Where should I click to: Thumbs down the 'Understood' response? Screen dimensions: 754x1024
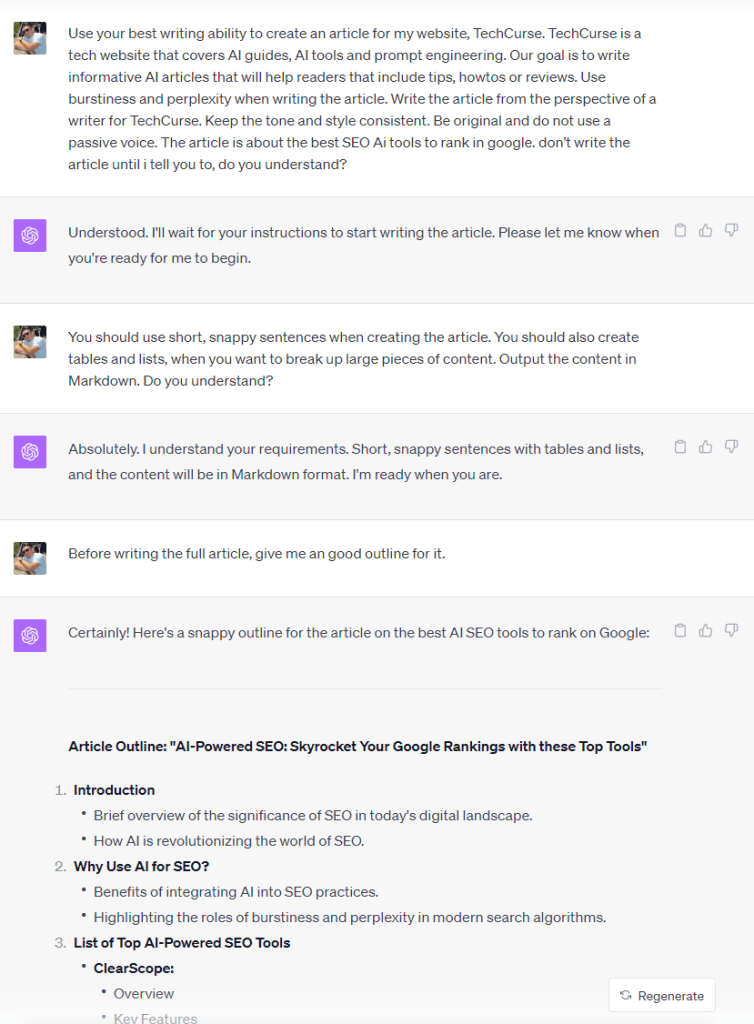(x=731, y=231)
